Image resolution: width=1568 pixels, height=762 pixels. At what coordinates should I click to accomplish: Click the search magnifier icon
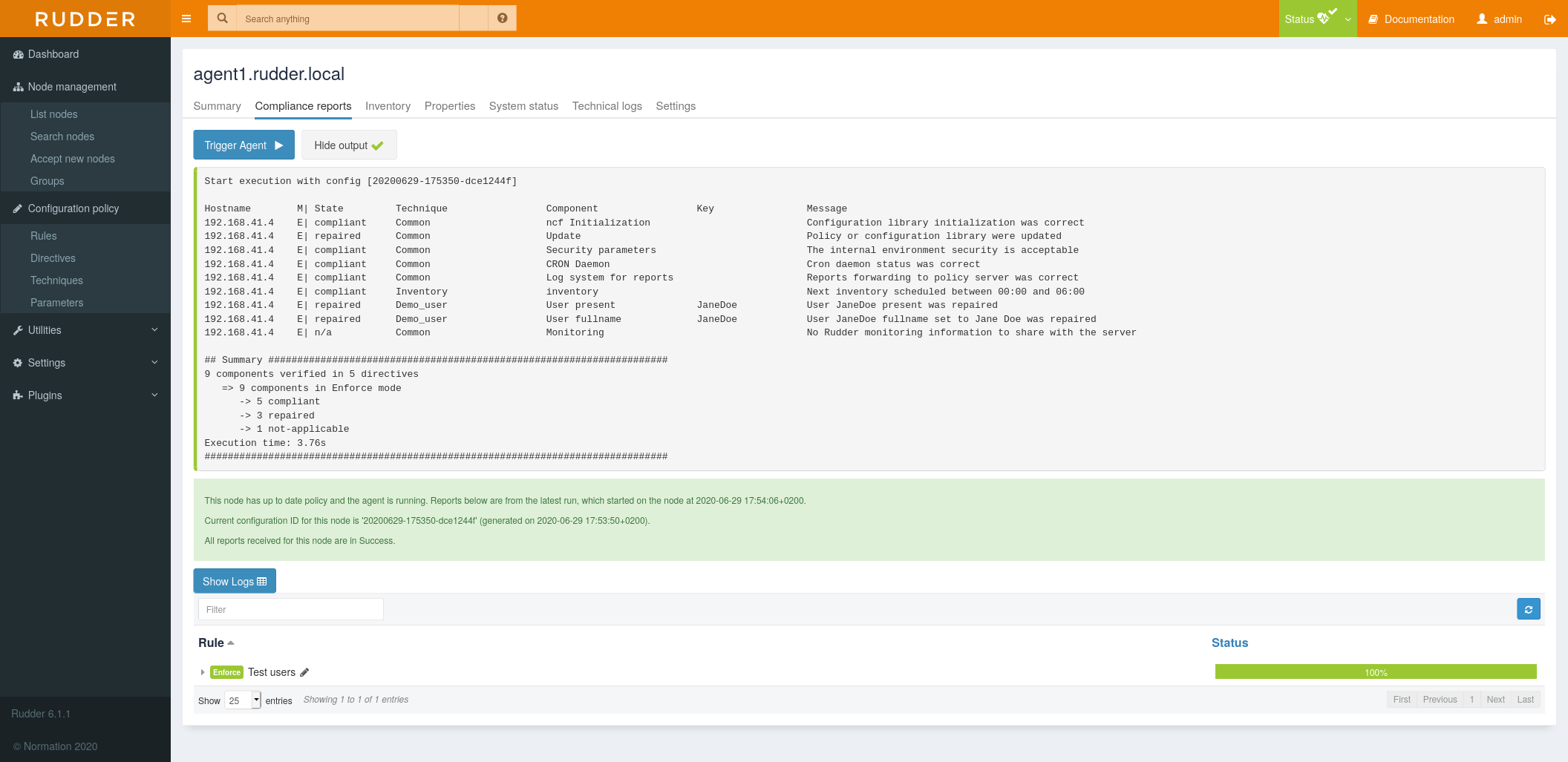[x=222, y=18]
